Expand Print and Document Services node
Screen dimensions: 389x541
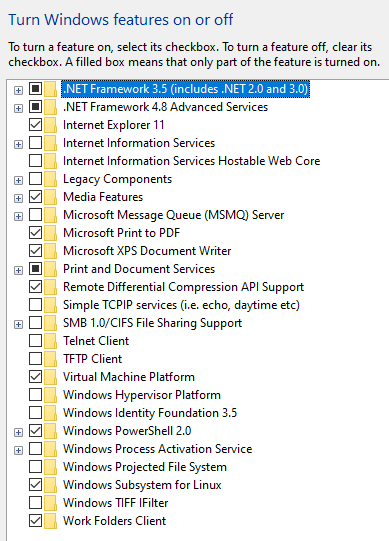[x=18, y=270]
